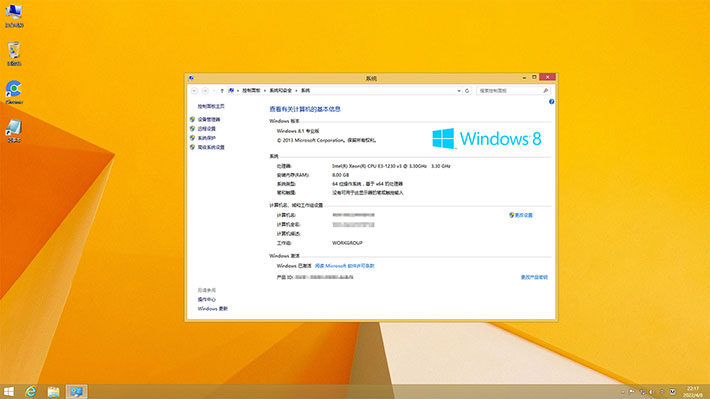The height and width of the screenshot is (399, 710).
Task: Open the network tray icon
Action: [642, 392]
